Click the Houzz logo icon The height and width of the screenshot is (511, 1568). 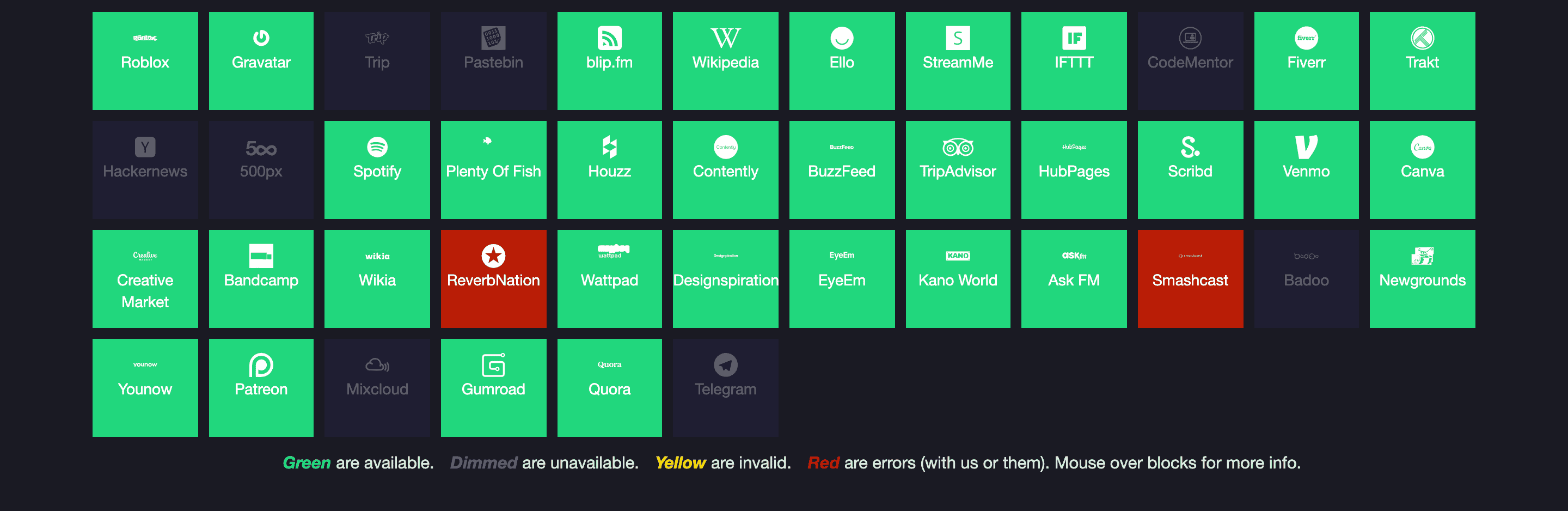609,147
